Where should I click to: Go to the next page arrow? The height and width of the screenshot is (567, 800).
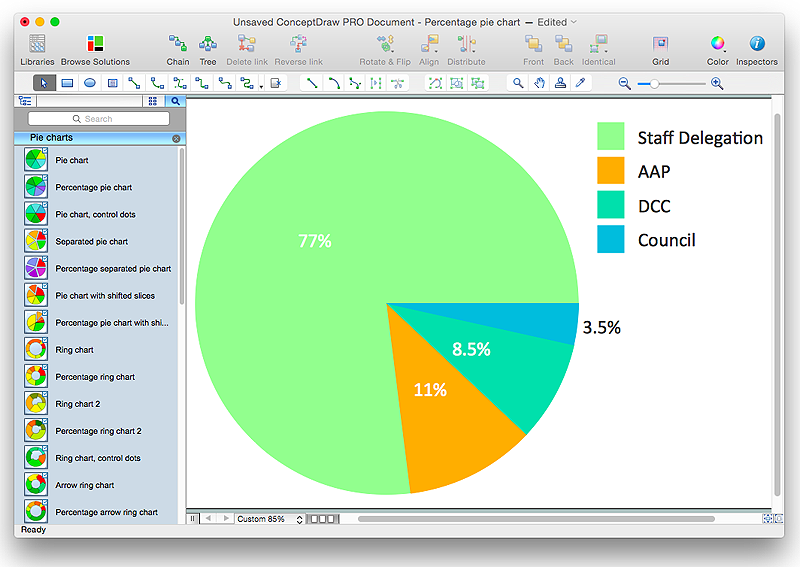[226, 519]
